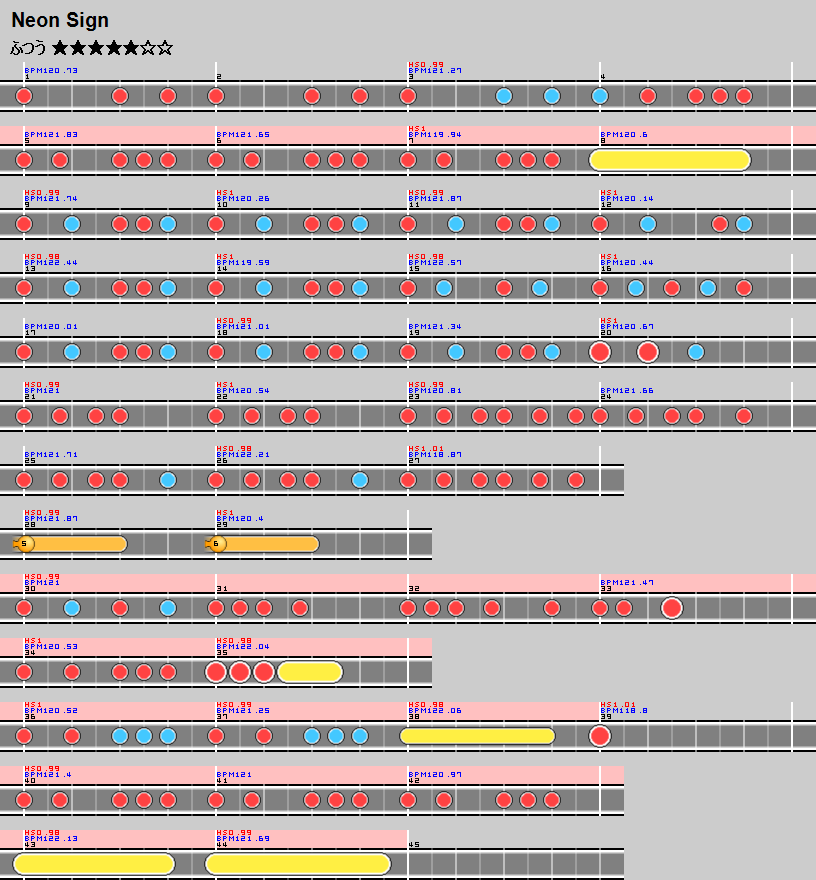Select the short yellow drumroll in measure 35
This screenshot has height=880, width=816.
point(310,672)
